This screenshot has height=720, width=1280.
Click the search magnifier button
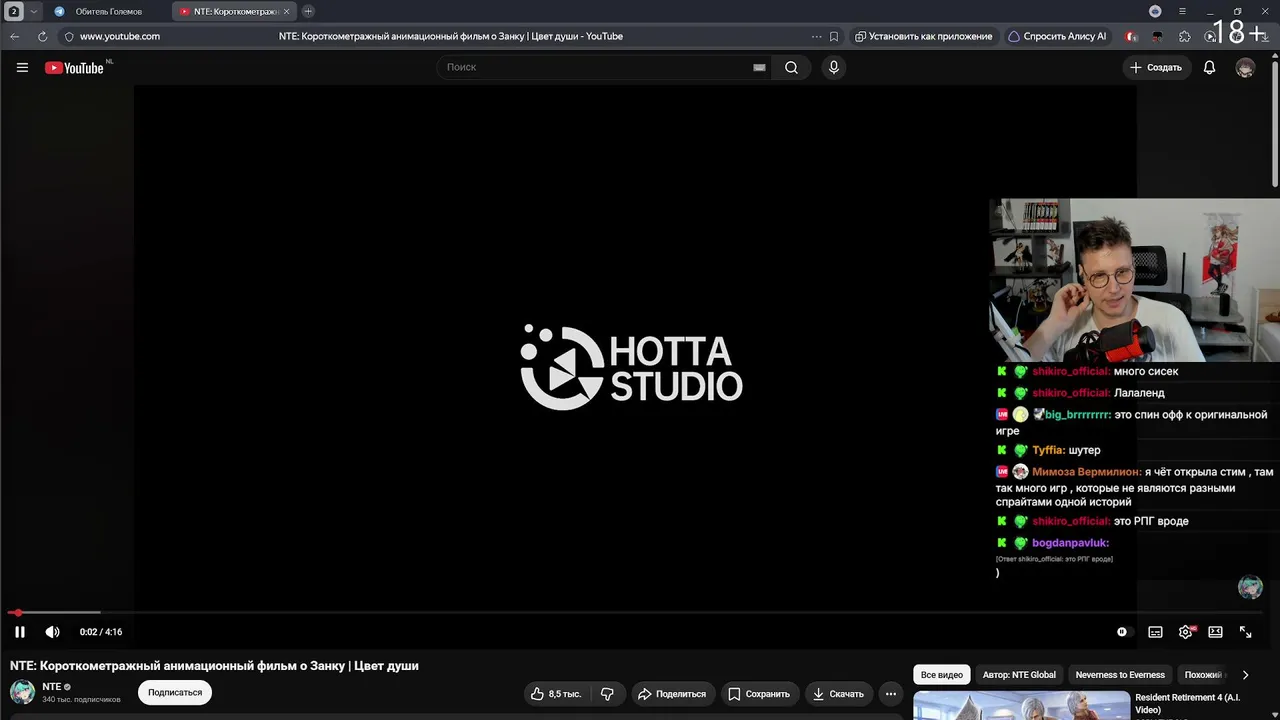click(791, 68)
